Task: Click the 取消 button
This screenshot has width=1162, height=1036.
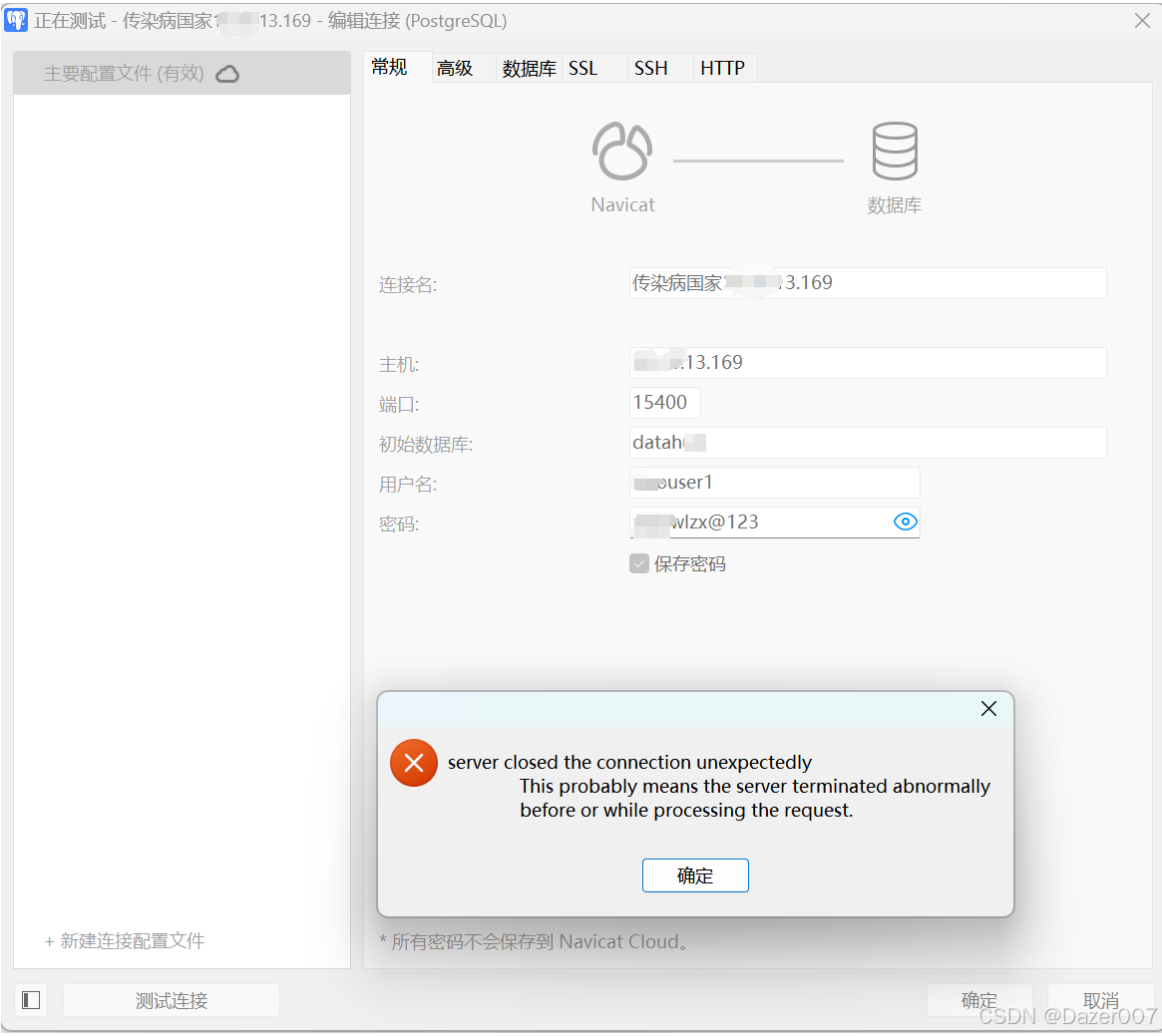Action: [x=1100, y=999]
